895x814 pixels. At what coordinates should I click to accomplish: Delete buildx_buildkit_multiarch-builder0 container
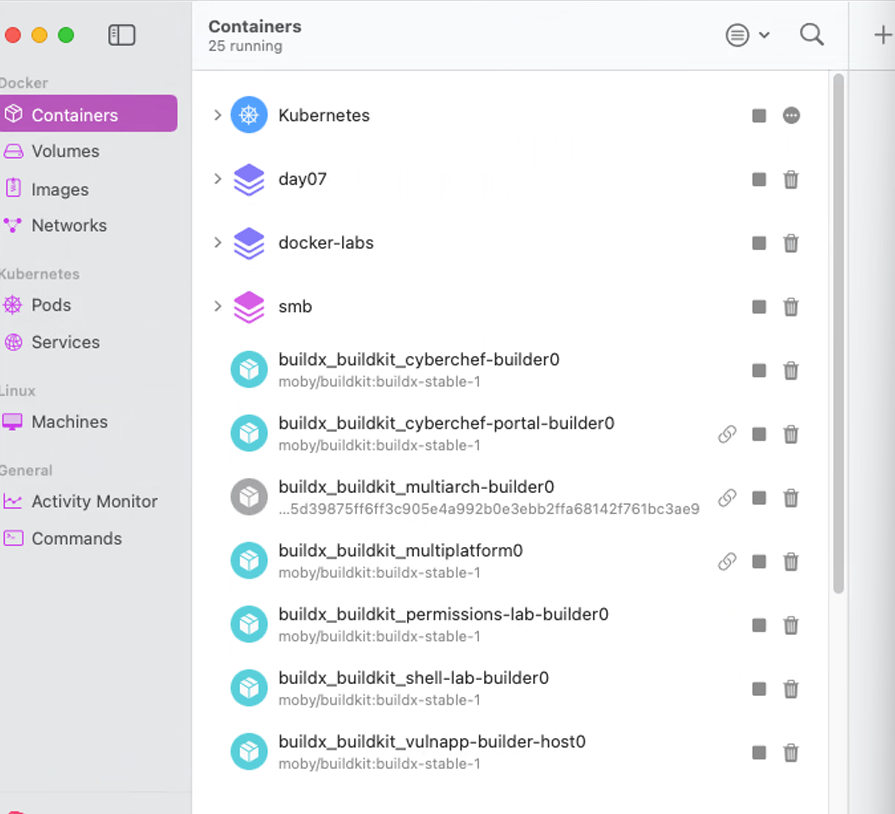791,498
